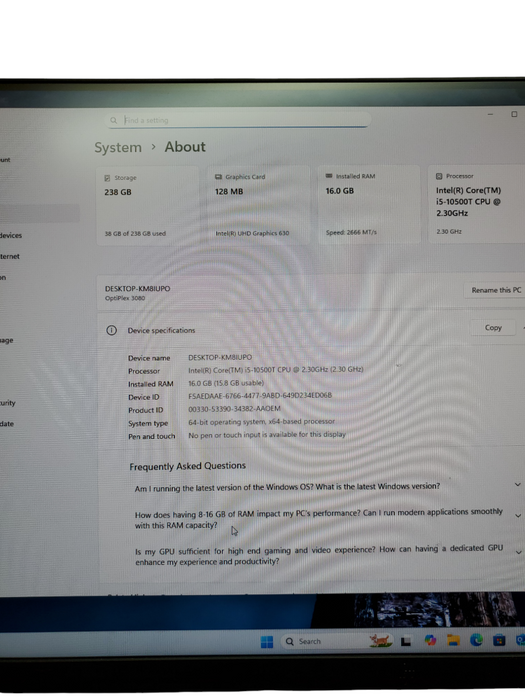Click the 'Product ID' label
The width and height of the screenshot is (525, 700).
146,410
